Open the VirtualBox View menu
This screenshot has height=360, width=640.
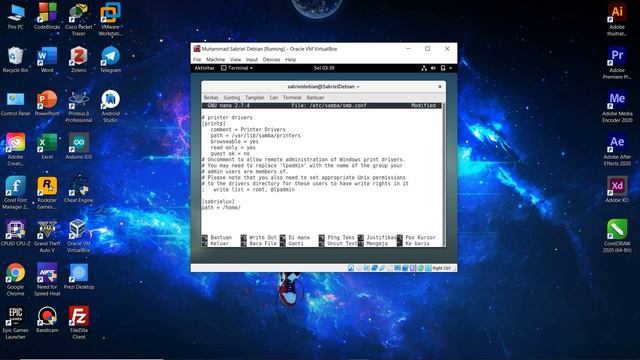(236, 60)
